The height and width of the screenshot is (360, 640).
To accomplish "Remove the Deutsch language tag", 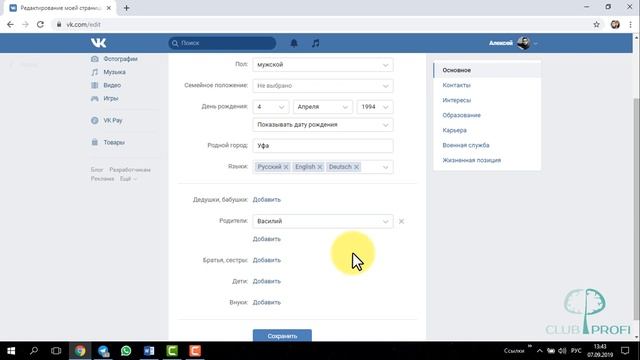I will 356,167.
